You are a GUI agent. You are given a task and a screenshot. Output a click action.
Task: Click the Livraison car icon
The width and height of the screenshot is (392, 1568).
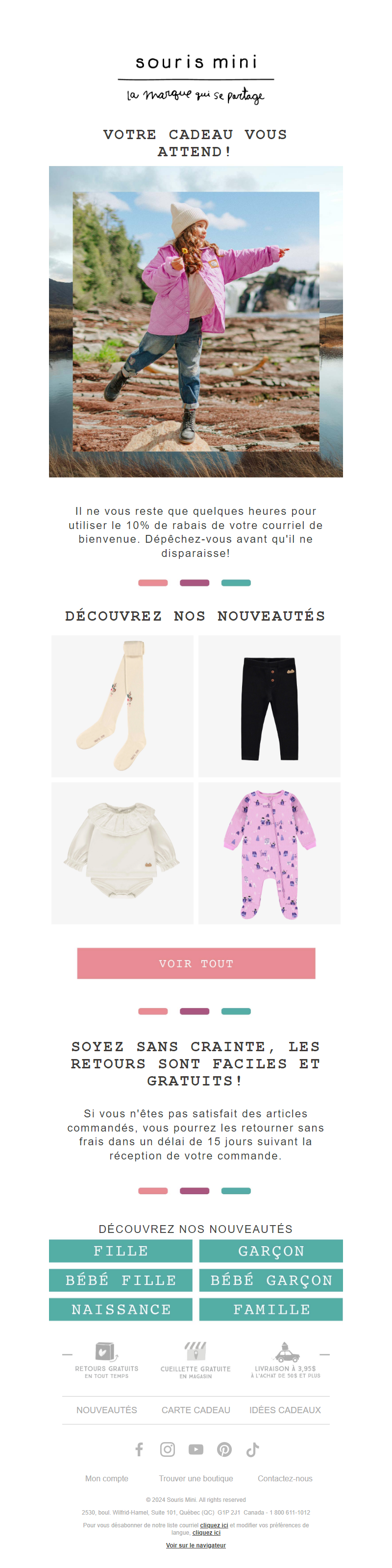[x=286, y=1351]
